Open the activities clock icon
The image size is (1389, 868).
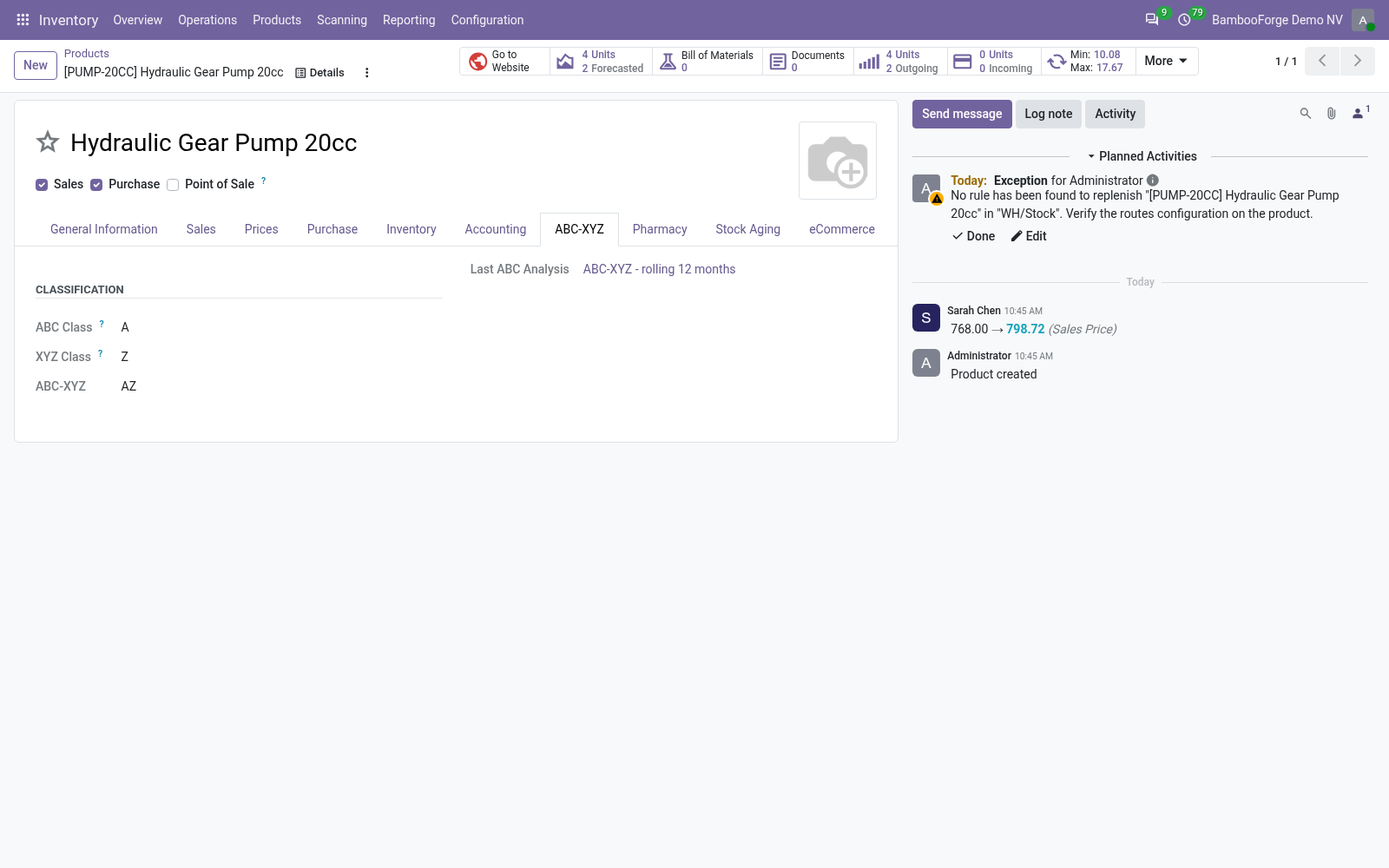(1184, 20)
